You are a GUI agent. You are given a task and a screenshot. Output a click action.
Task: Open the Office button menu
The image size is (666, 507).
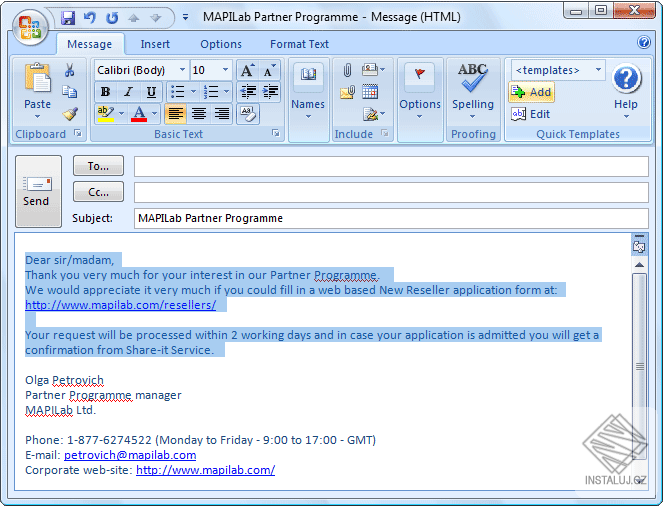point(30,28)
